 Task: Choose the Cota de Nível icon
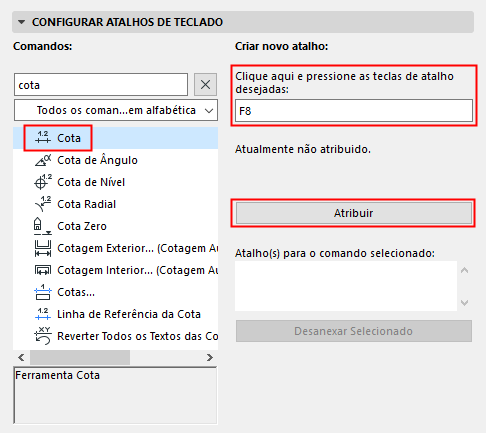43,182
